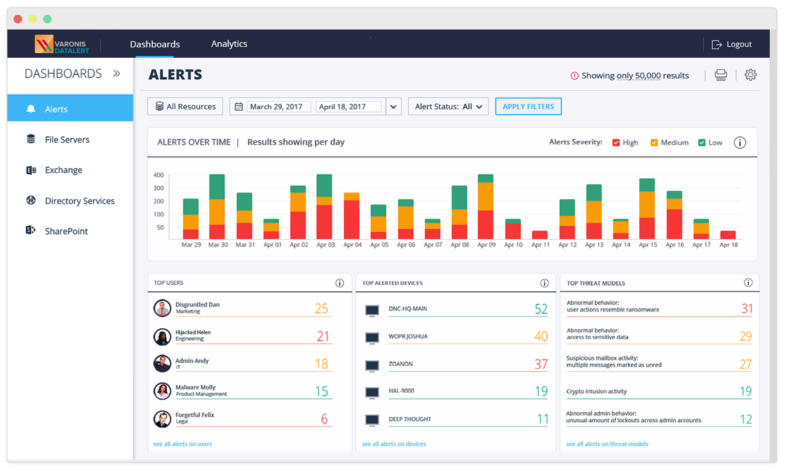Click the Top Threat Models info icon

(x=748, y=283)
